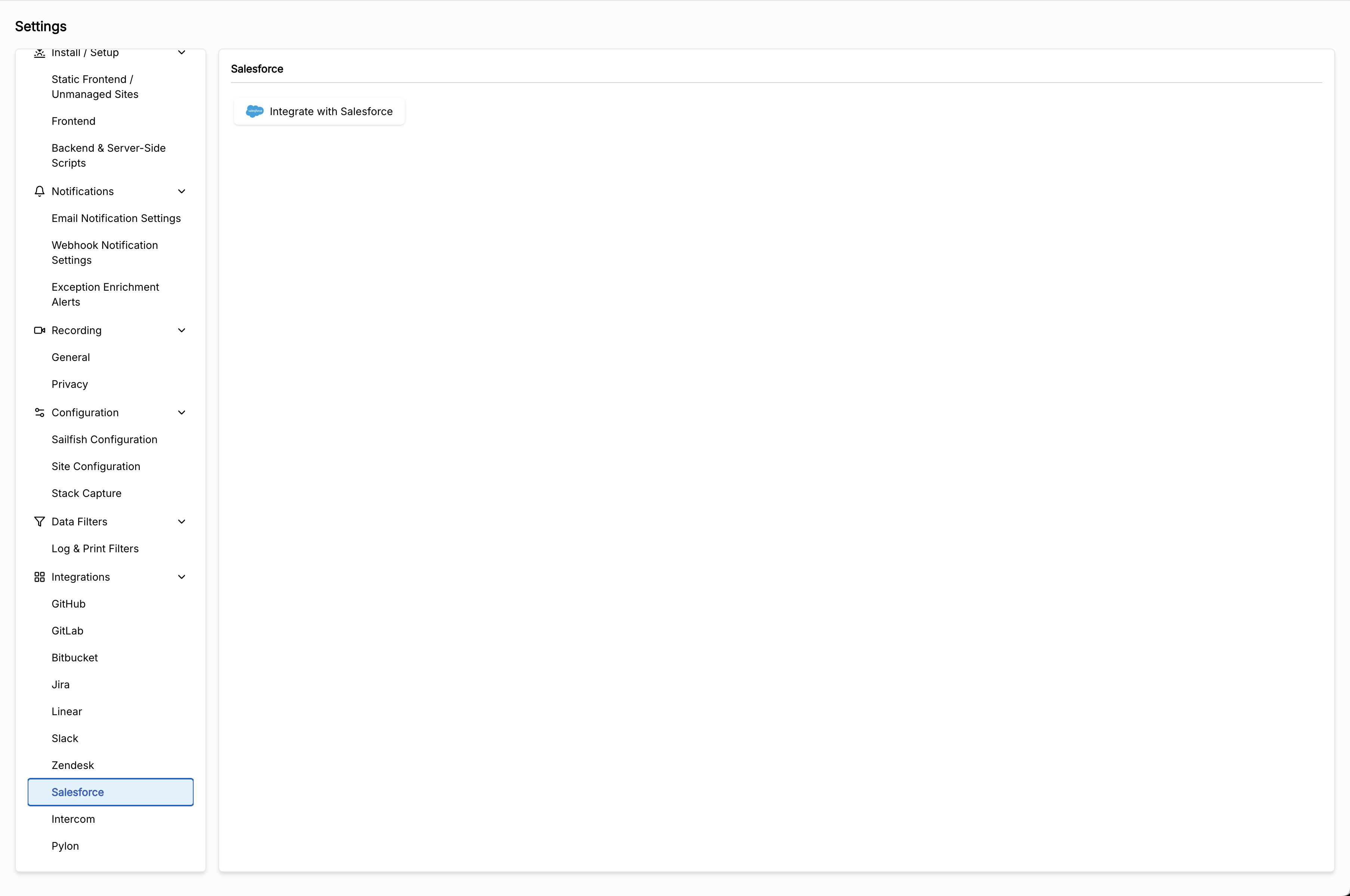Click the Notifications bell icon
Viewport: 1350px width, 896px height.
(40, 191)
